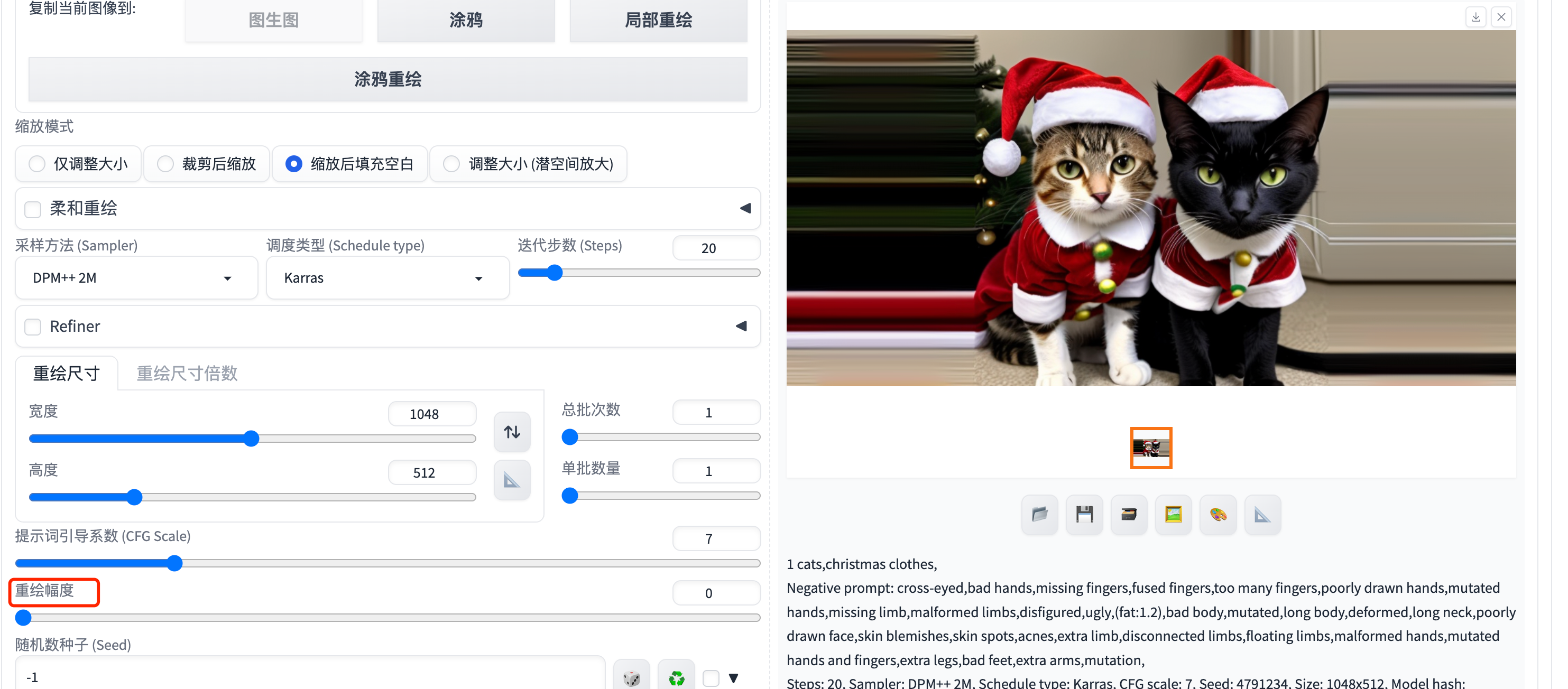Open the Sampler dropdown showing DPM++ 2M
The height and width of the screenshot is (689, 1568).
point(136,278)
